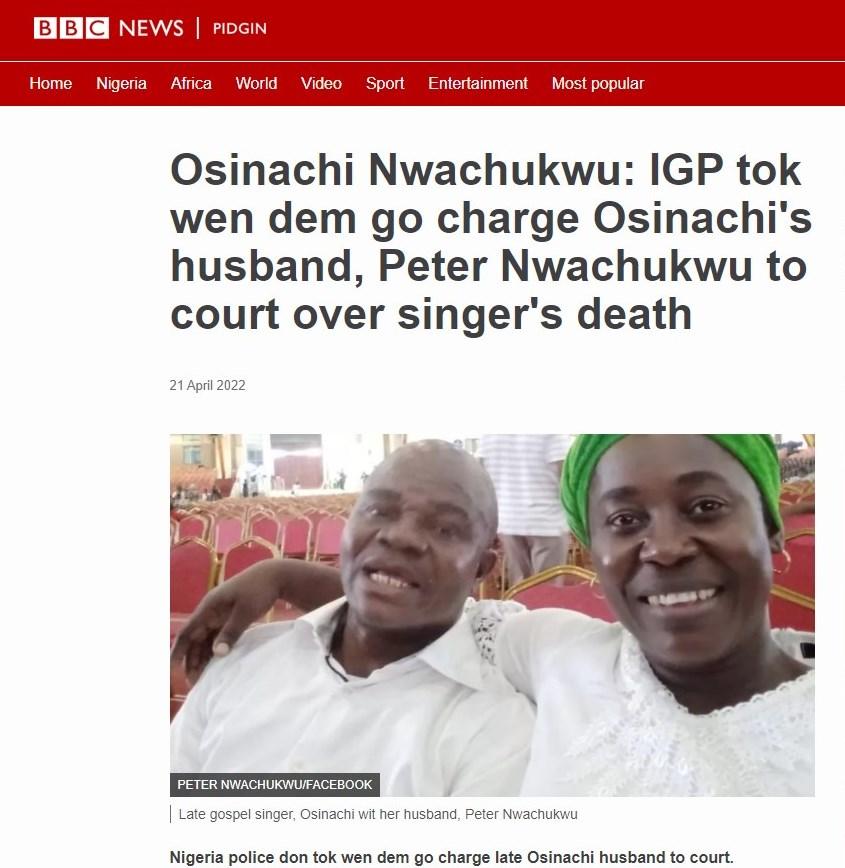Open the World news section
This screenshot has height=868, width=845.
coord(256,84)
